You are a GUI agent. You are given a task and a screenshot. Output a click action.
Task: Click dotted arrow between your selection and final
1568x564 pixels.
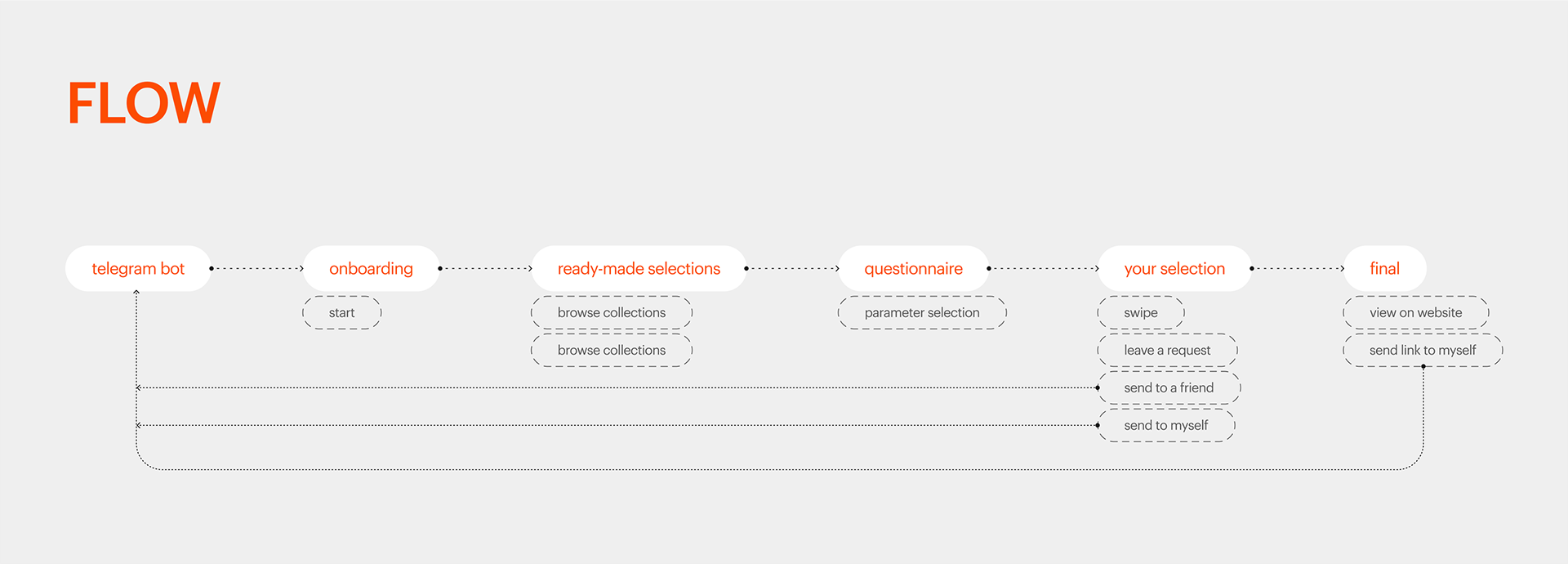1298,268
